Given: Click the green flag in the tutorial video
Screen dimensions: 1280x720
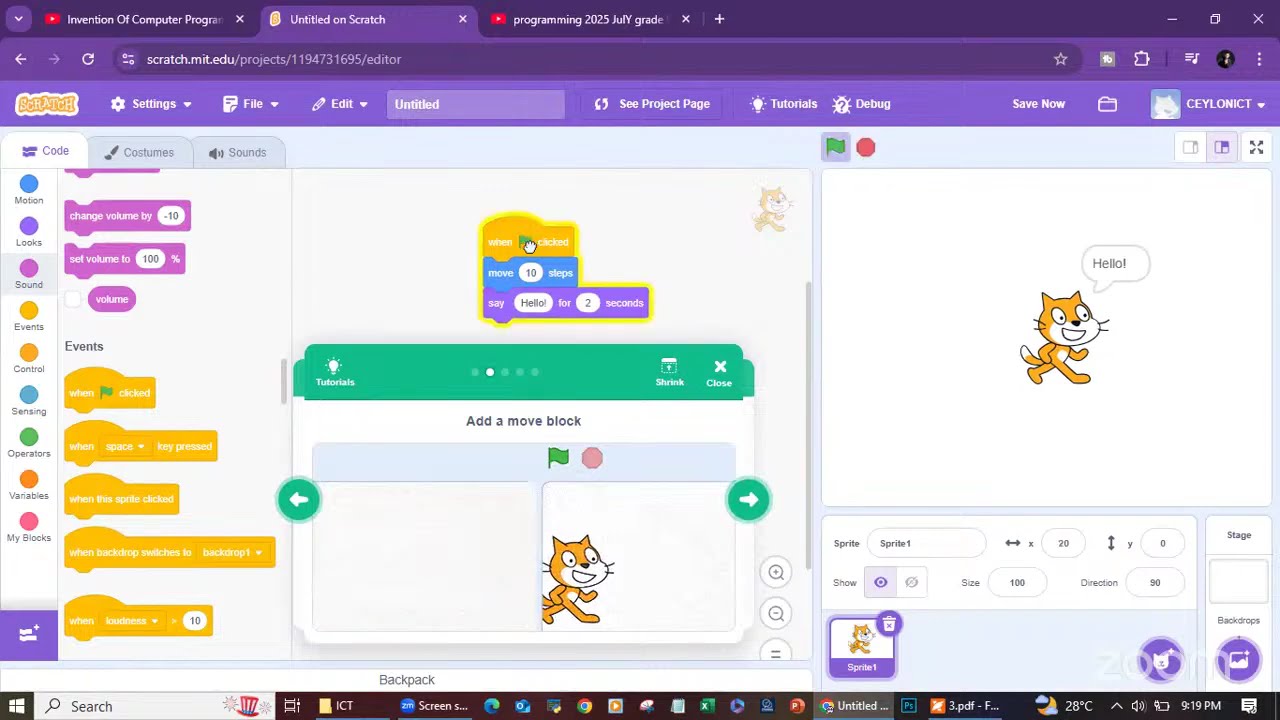Looking at the screenshot, I should coord(558,458).
